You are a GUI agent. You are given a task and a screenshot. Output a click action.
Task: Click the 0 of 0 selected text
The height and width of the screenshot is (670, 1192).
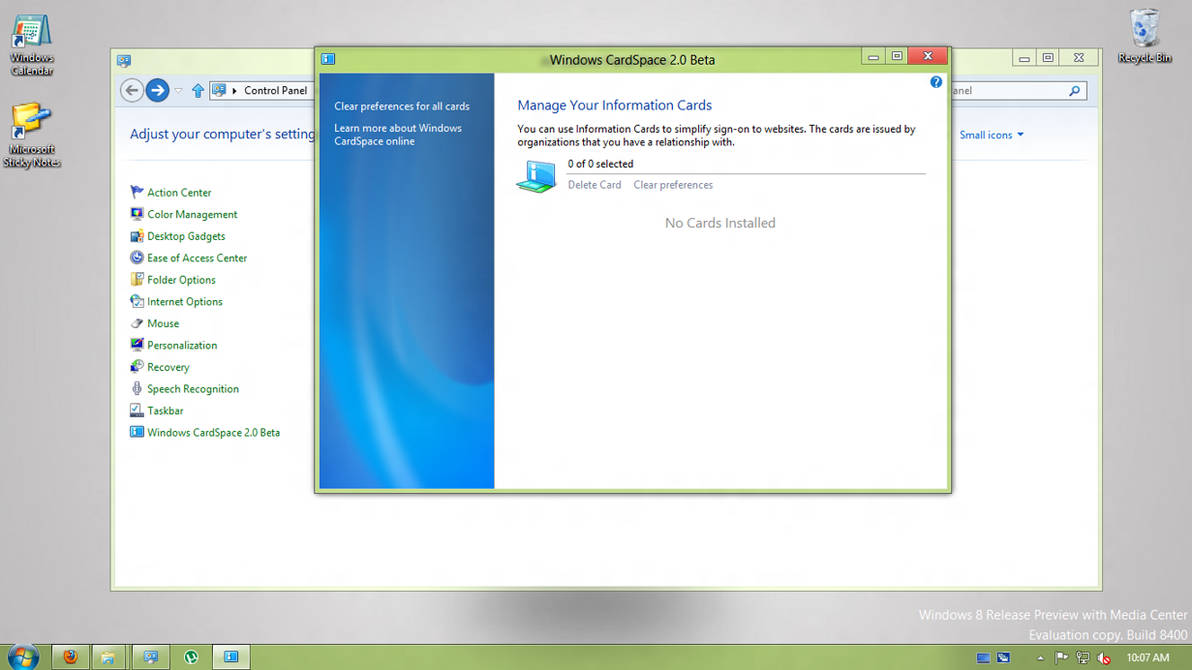pyautogui.click(x=601, y=164)
